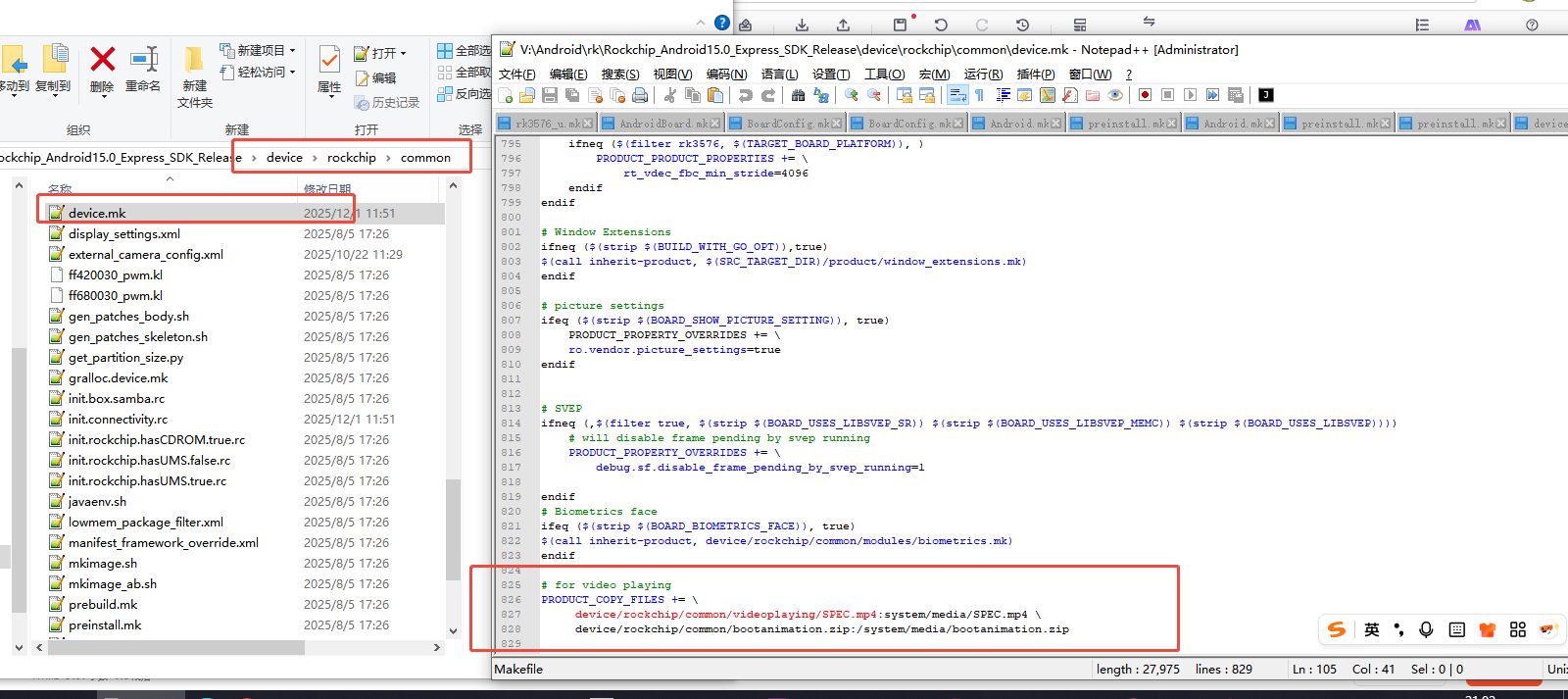
Task: Toggle Show All Characters (¶) button
Action: click(979, 95)
